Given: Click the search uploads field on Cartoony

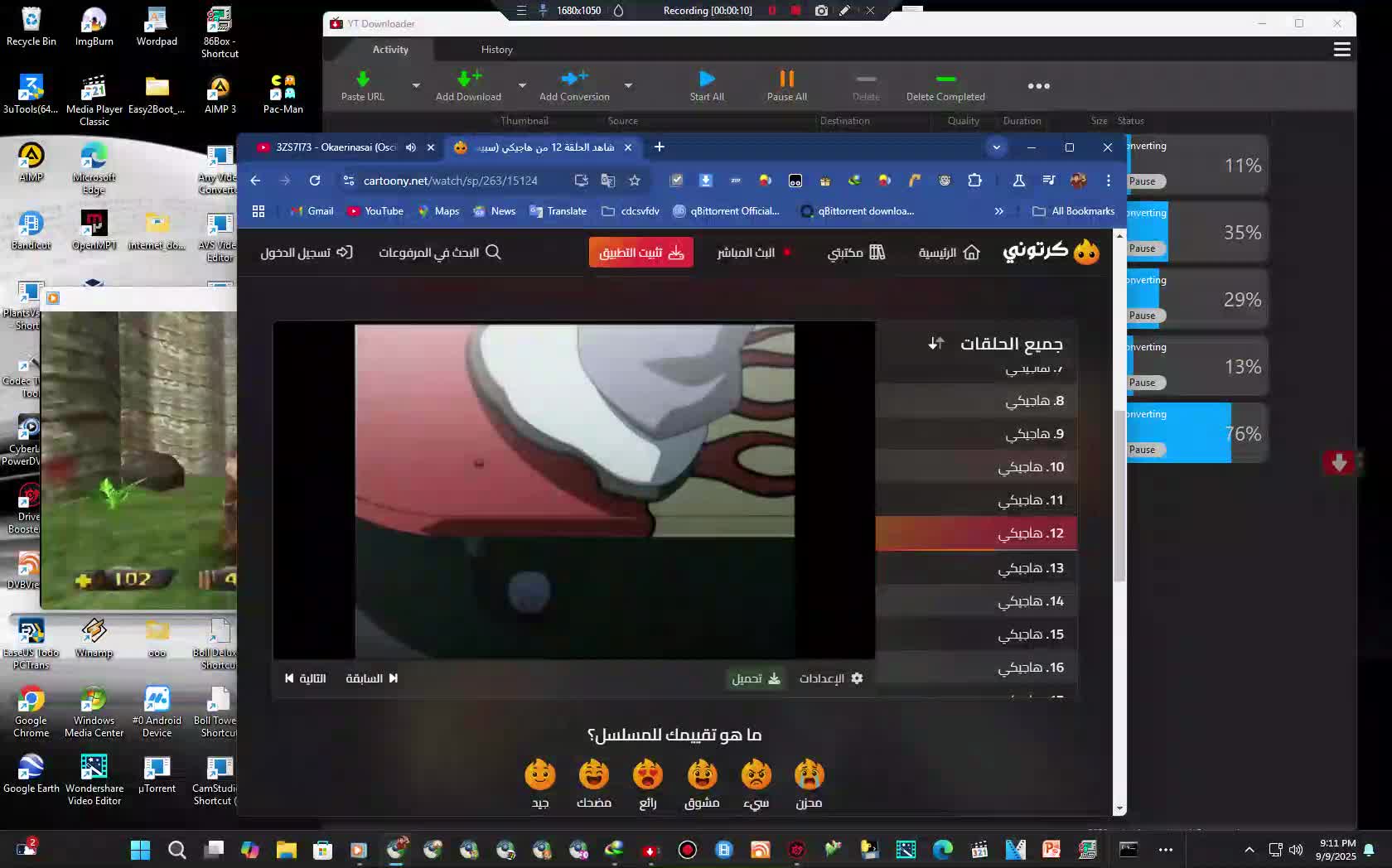Looking at the screenshot, I should (x=440, y=253).
